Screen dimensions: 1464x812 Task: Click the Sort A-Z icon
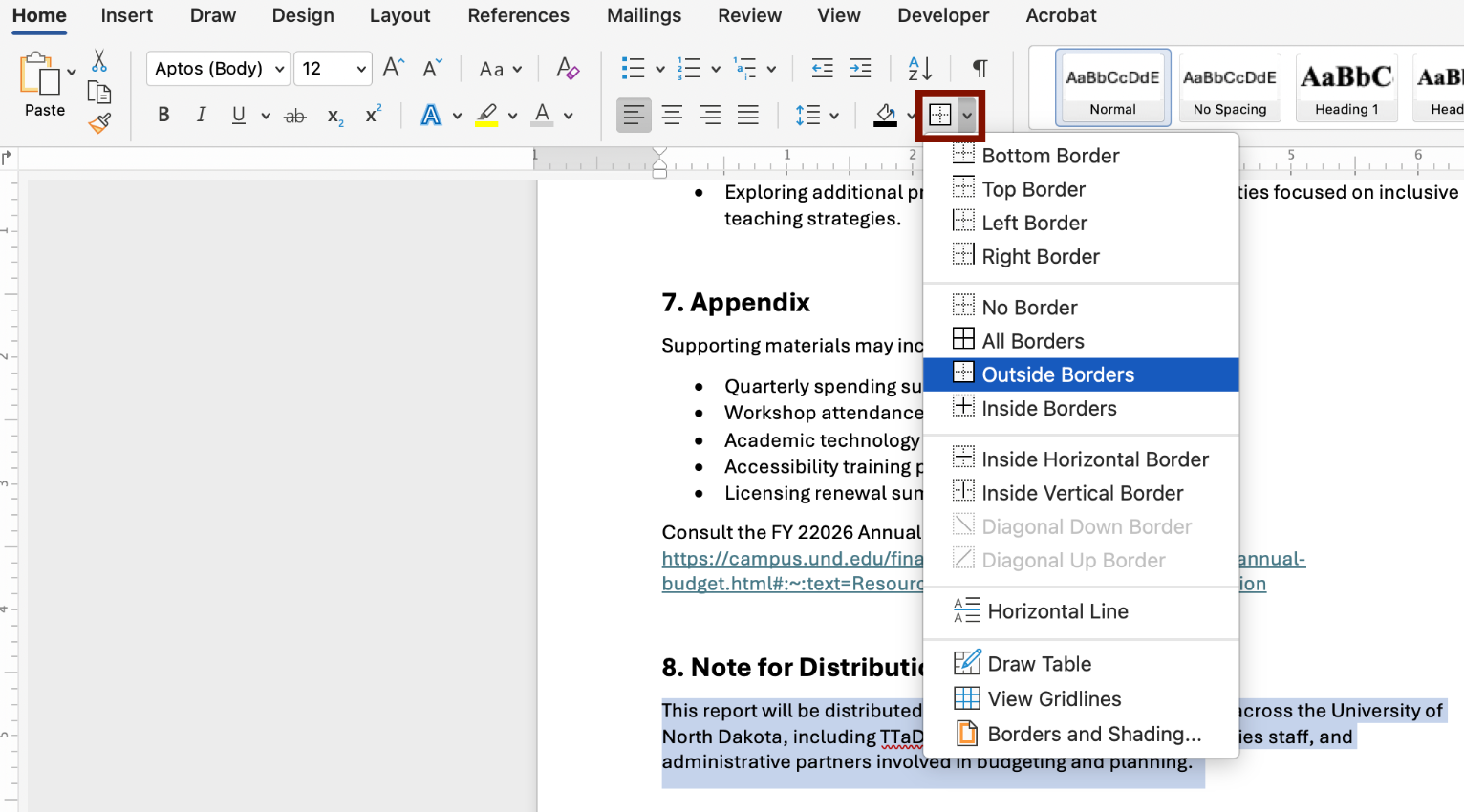(919, 69)
